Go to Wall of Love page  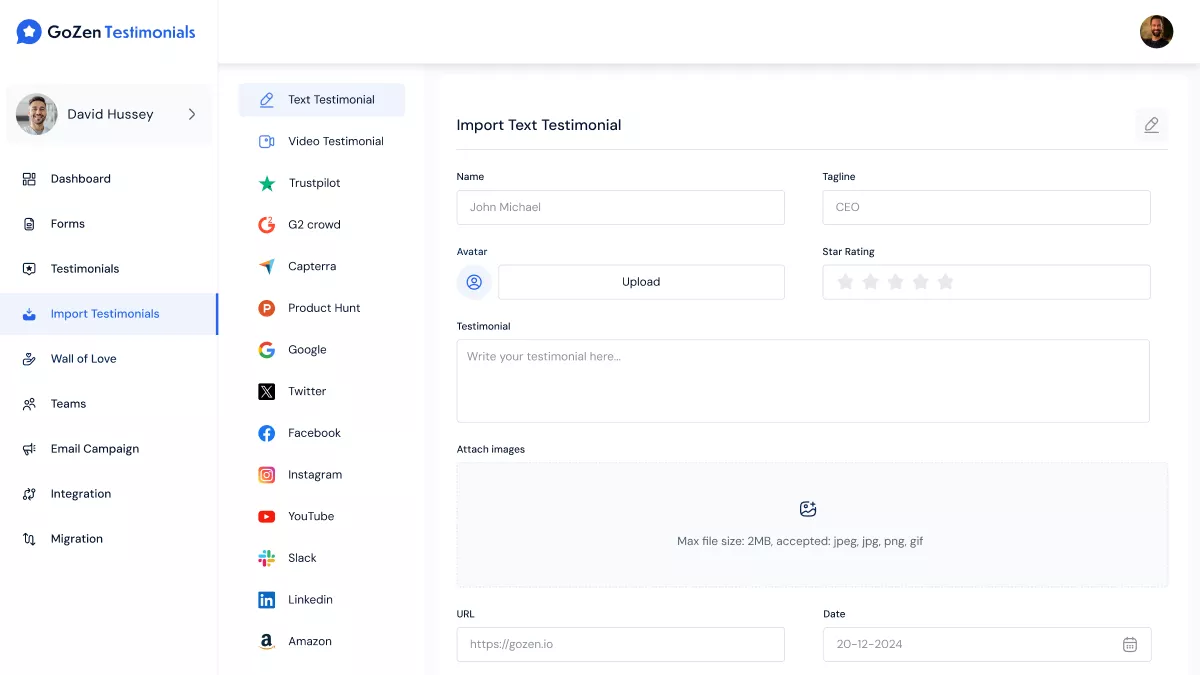pyautogui.click(x=84, y=359)
